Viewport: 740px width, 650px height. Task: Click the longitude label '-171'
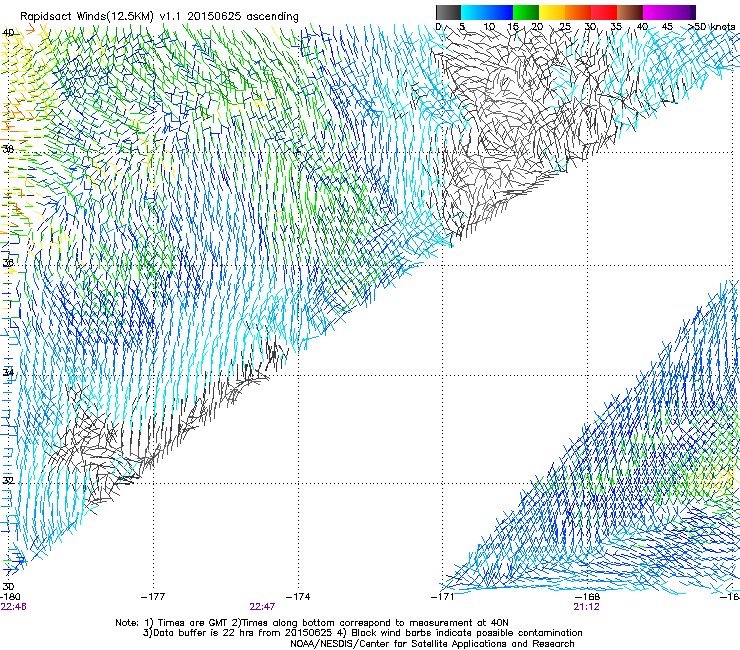(442, 597)
